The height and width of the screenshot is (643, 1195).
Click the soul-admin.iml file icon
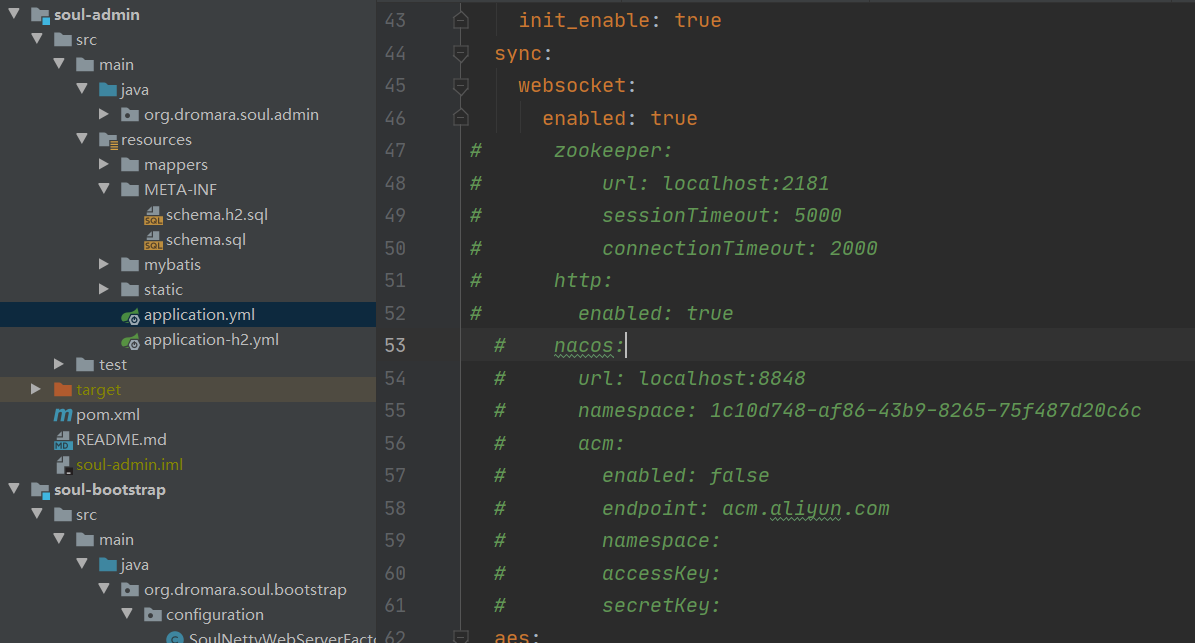point(64,465)
